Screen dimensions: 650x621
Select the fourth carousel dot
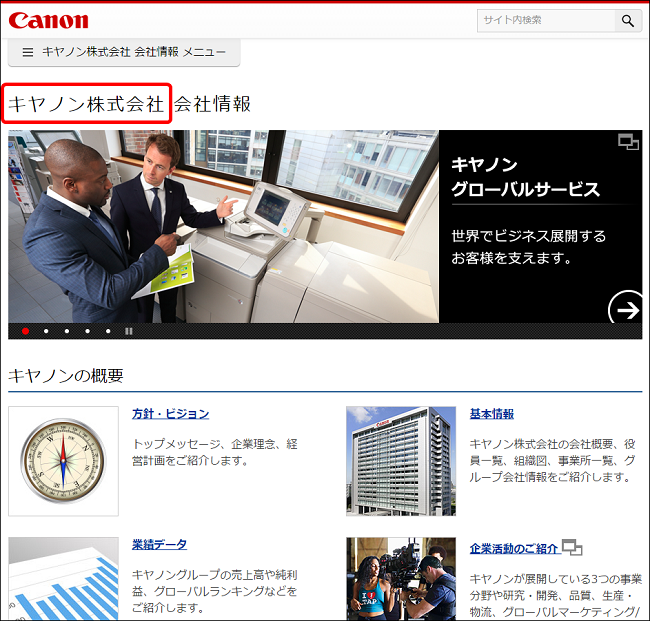[x=87, y=331]
